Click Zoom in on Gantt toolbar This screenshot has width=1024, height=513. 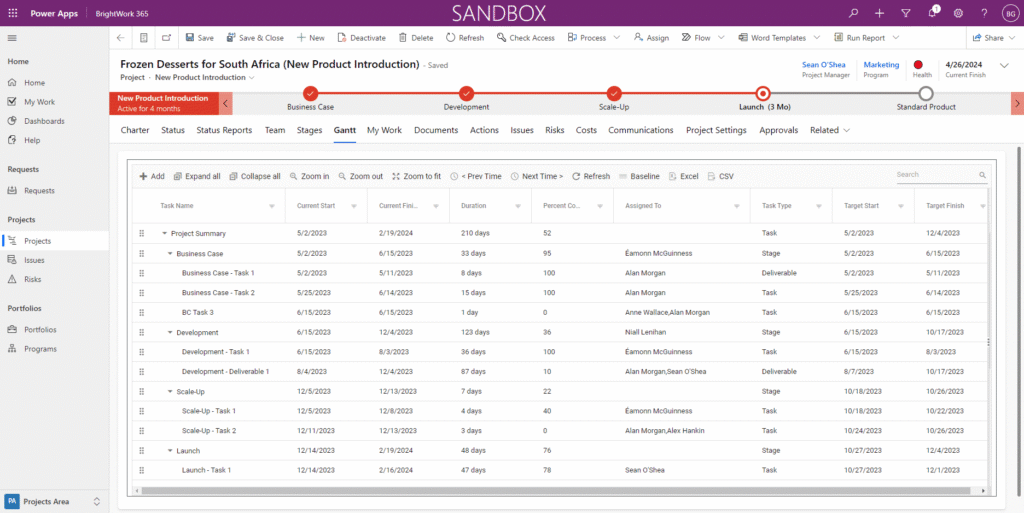pyautogui.click(x=309, y=176)
